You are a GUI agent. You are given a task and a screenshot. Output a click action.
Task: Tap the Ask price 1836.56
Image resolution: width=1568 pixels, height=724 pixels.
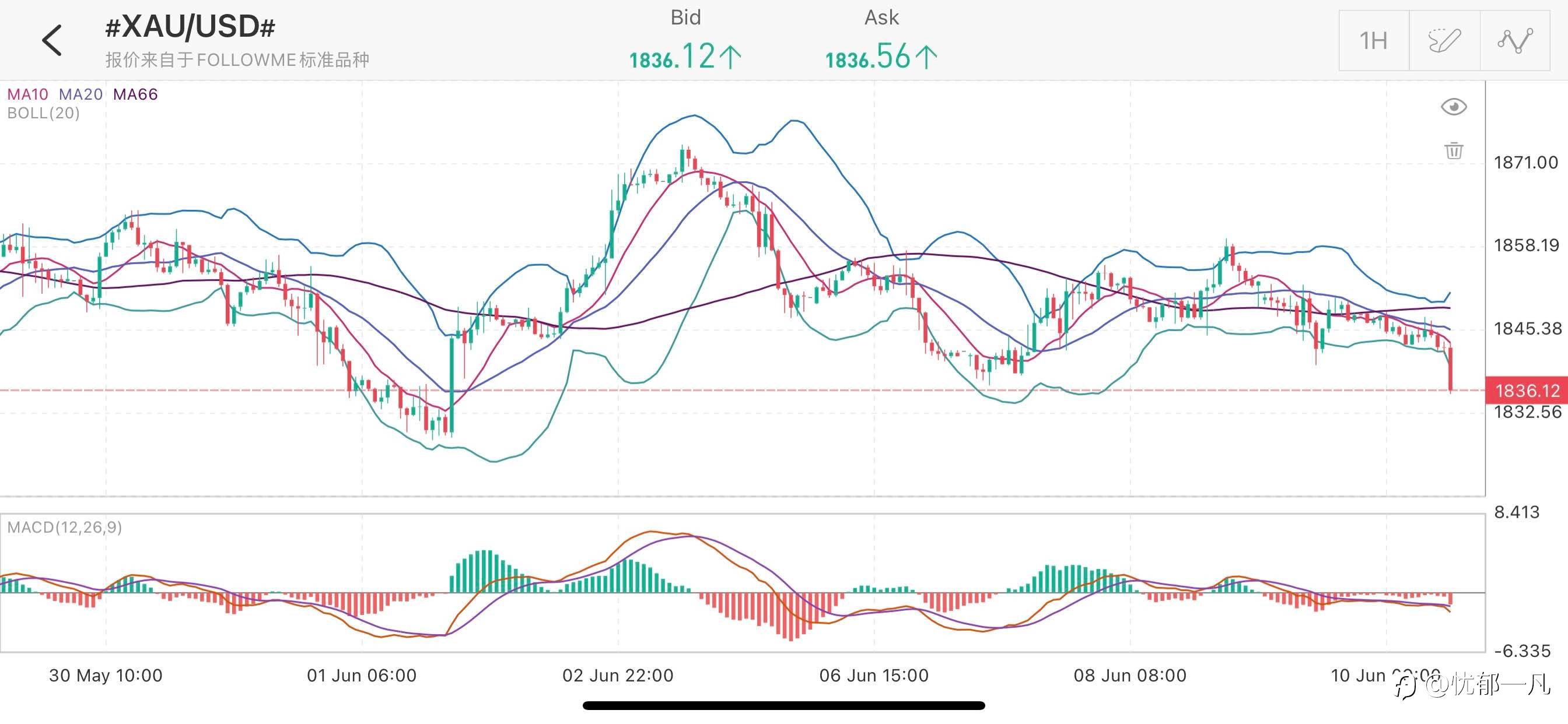click(881, 57)
